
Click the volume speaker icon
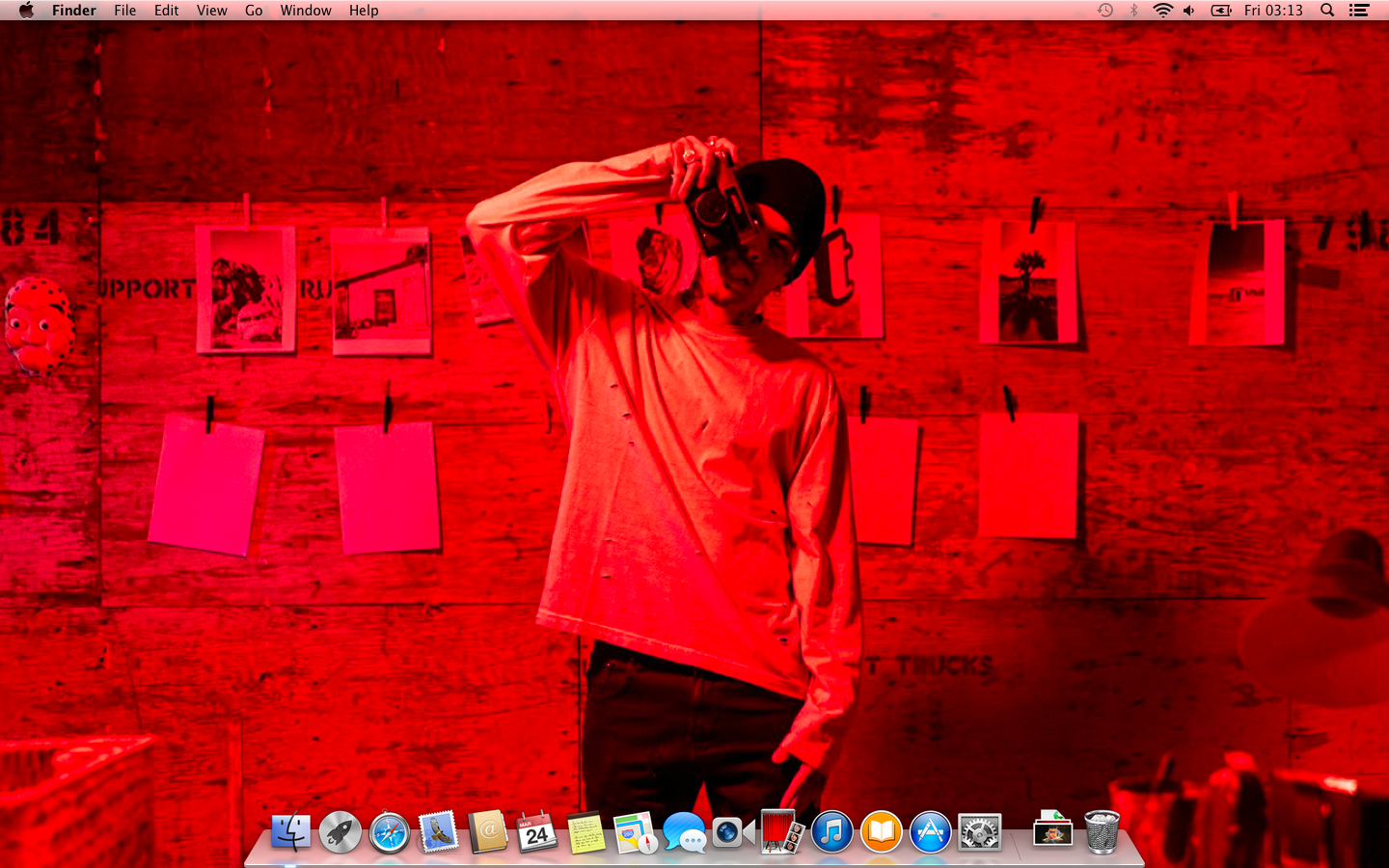tap(1189, 11)
